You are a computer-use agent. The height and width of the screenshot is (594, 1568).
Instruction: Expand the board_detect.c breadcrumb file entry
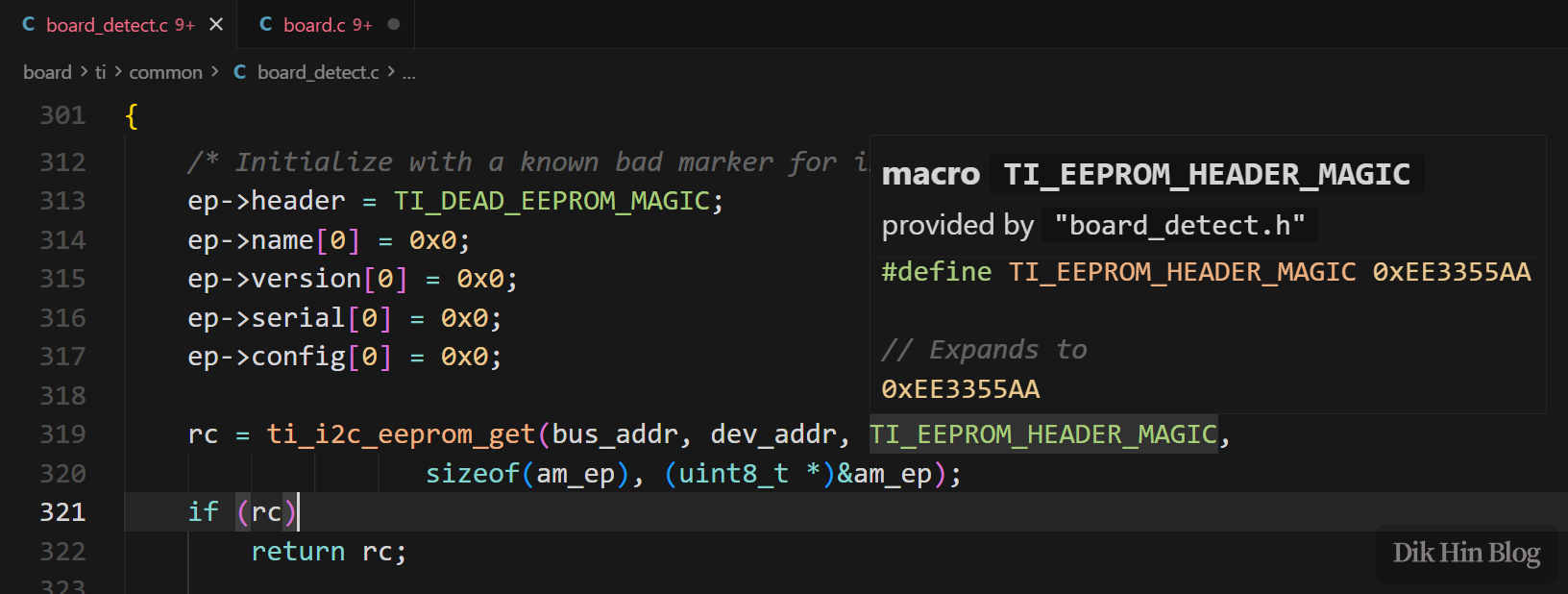tap(318, 72)
